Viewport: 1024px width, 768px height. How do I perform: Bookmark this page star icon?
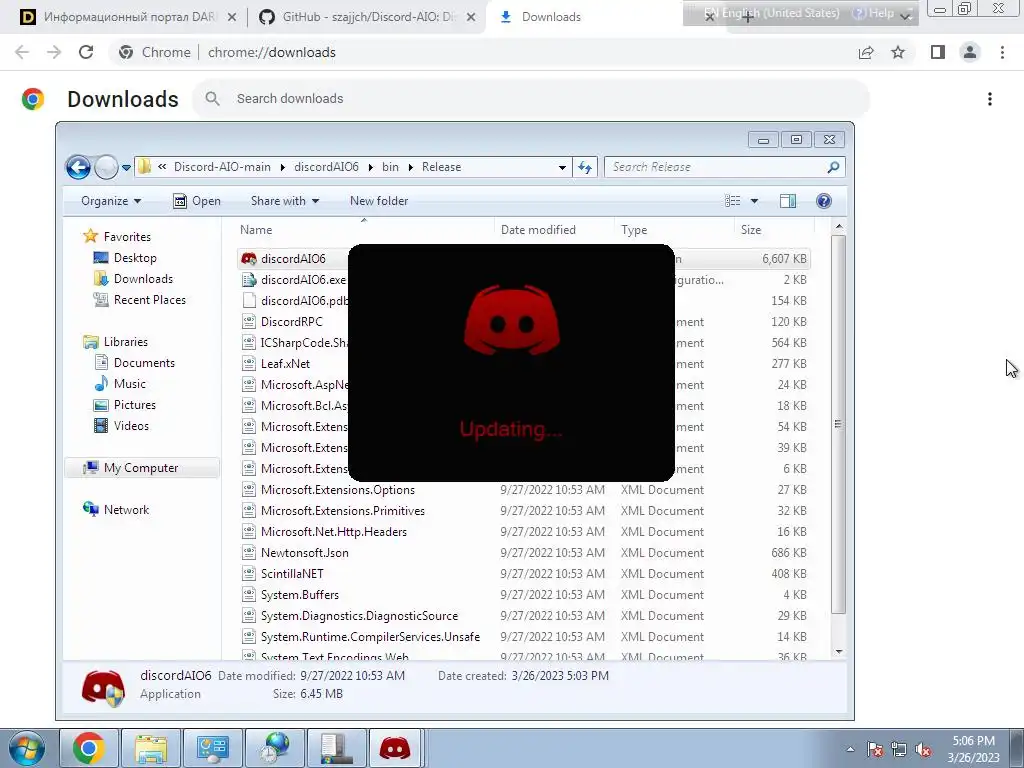[898, 52]
